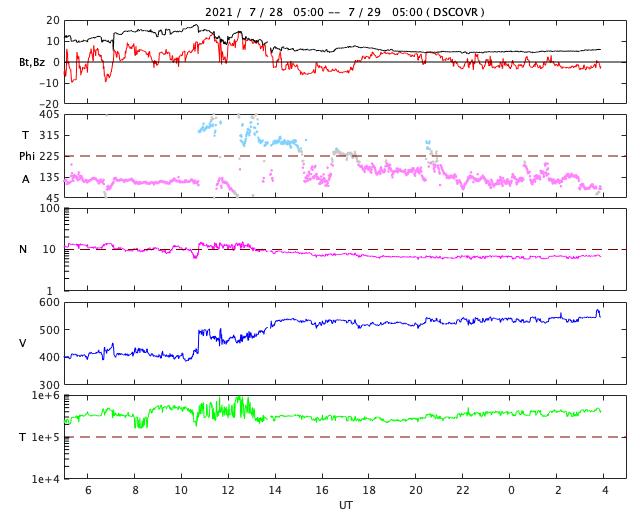Click the "18" UT time axis label
Screen dimensions: 640x512
pos(369,490)
